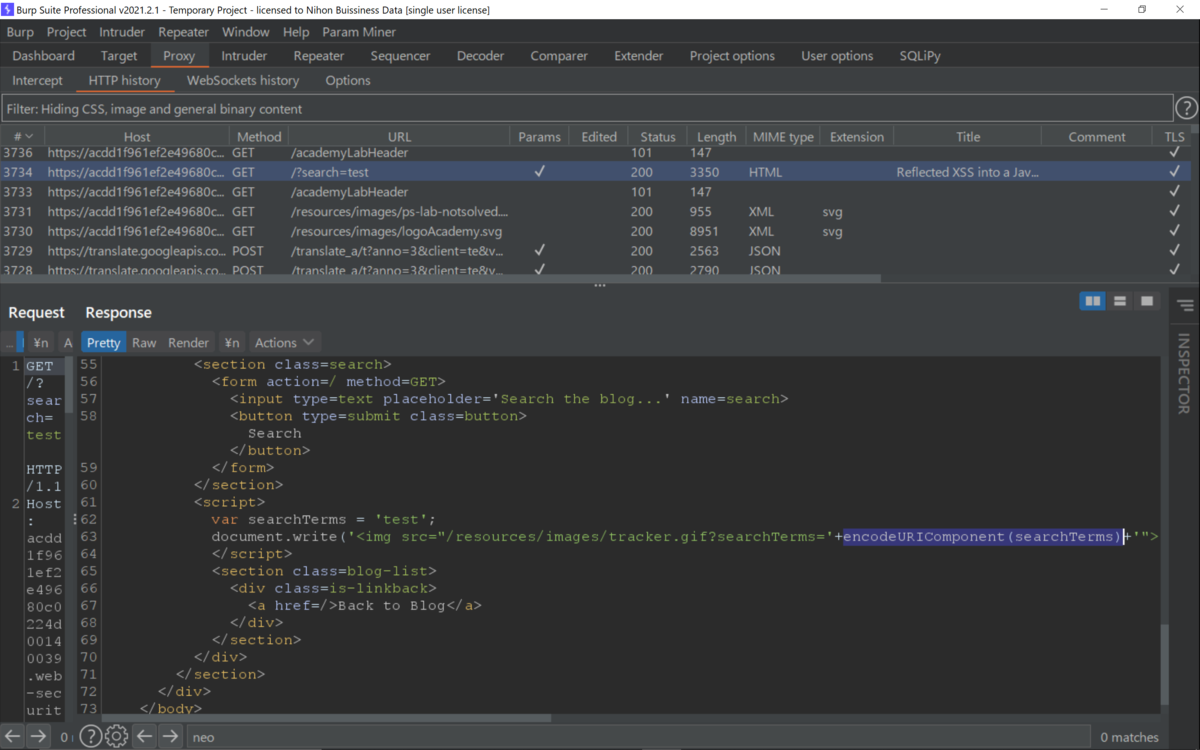This screenshot has width=1200, height=750.
Task: Open the Actions dropdown in Response pane
Action: click(284, 342)
